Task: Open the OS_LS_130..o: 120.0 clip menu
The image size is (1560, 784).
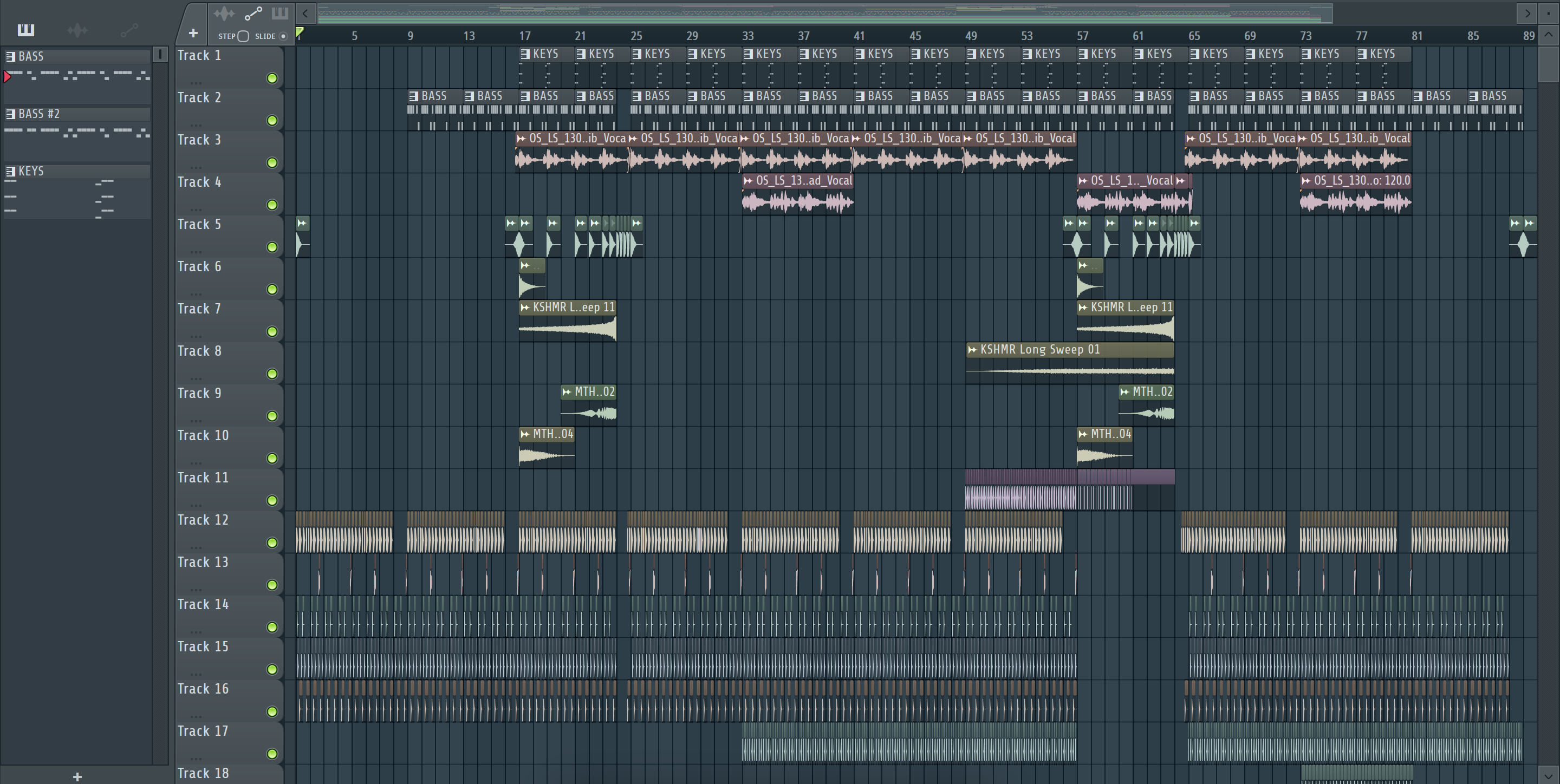Action: coord(1306,180)
